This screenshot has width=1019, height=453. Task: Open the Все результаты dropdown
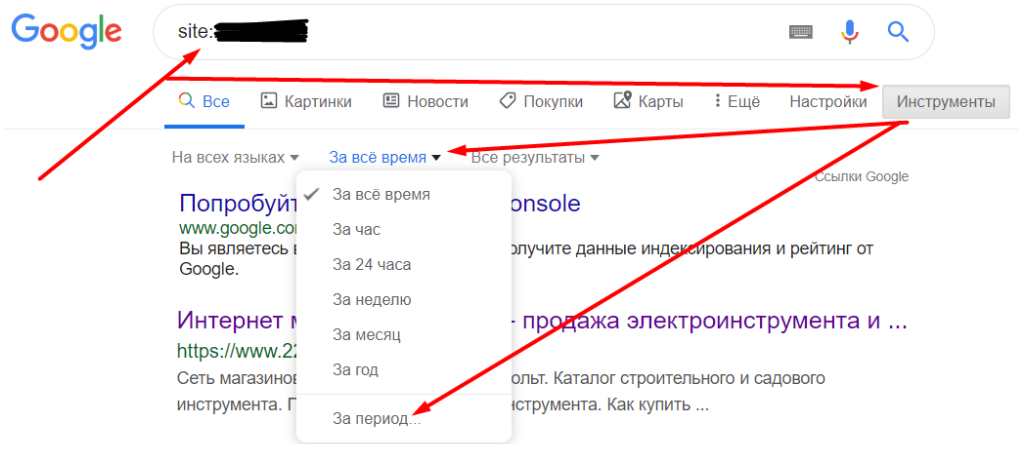pyautogui.click(x=535, y=157)
